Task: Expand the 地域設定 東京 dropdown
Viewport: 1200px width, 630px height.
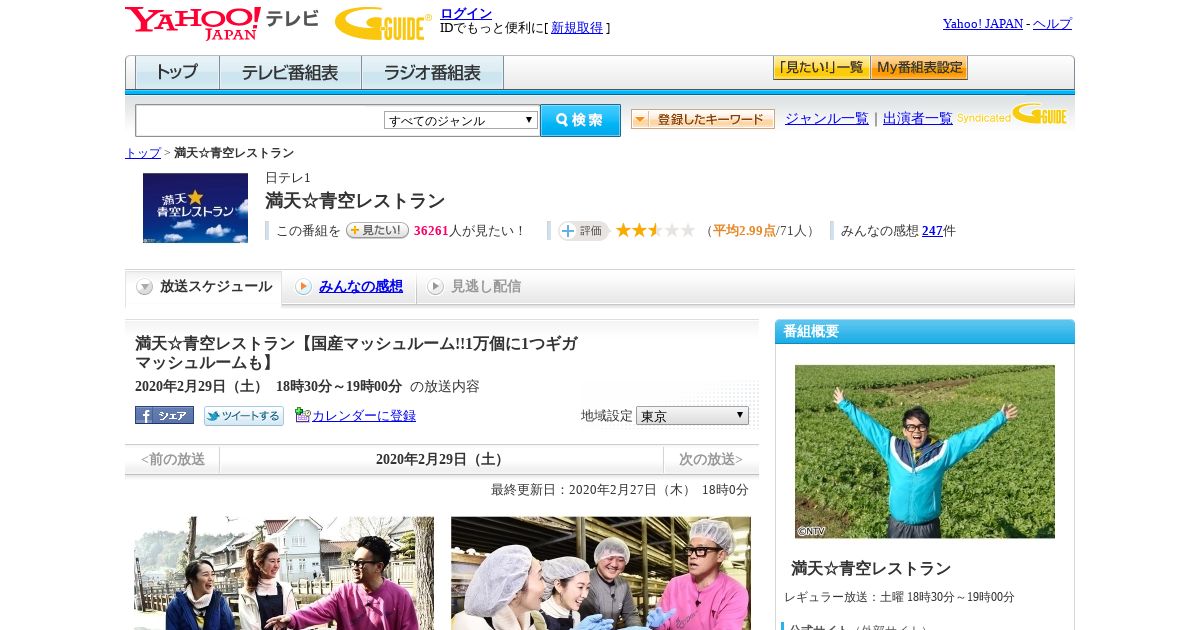Action: click(692, 415)
